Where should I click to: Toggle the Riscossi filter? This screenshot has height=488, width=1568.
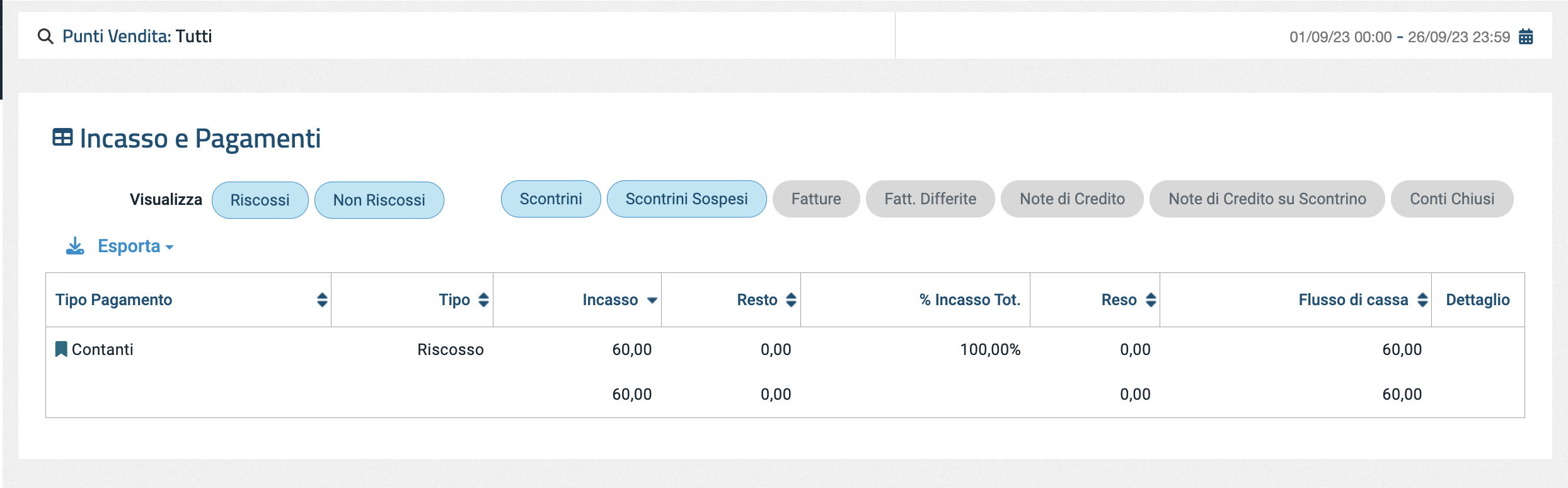tap(260, 200)
